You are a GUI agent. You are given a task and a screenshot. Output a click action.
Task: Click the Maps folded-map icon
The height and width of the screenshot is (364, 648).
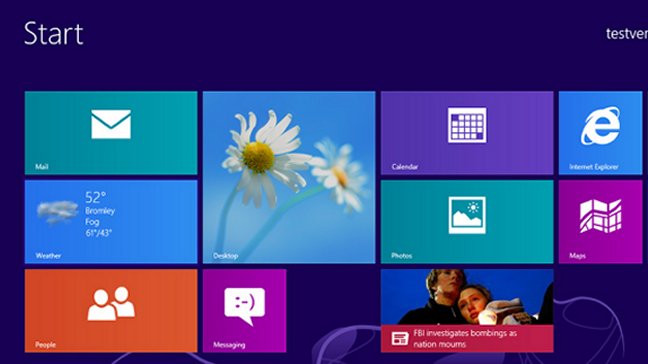[x=600, y=216]
